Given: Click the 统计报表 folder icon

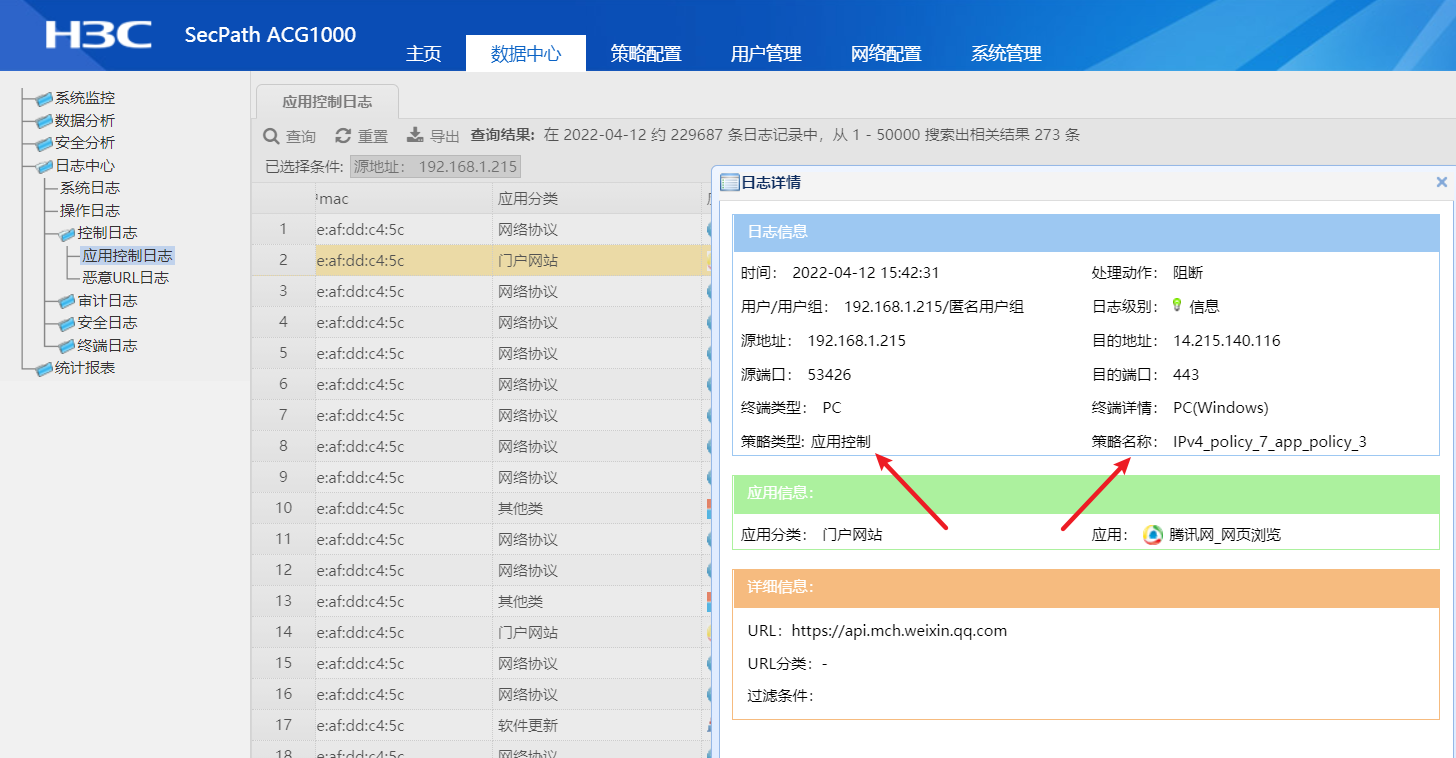Looking at the screenshot, I should [x=44, y=369].
